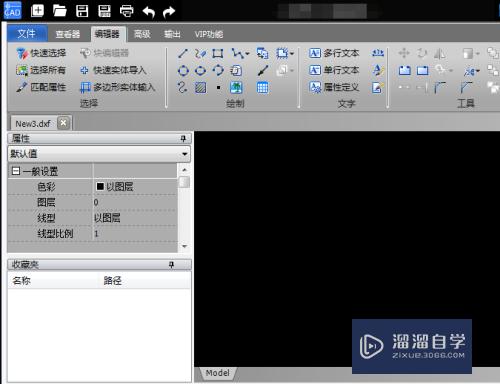Switch to the 输出 ribbon tab
The height and width of the screenshot is (384, 500).
(172, 34)
